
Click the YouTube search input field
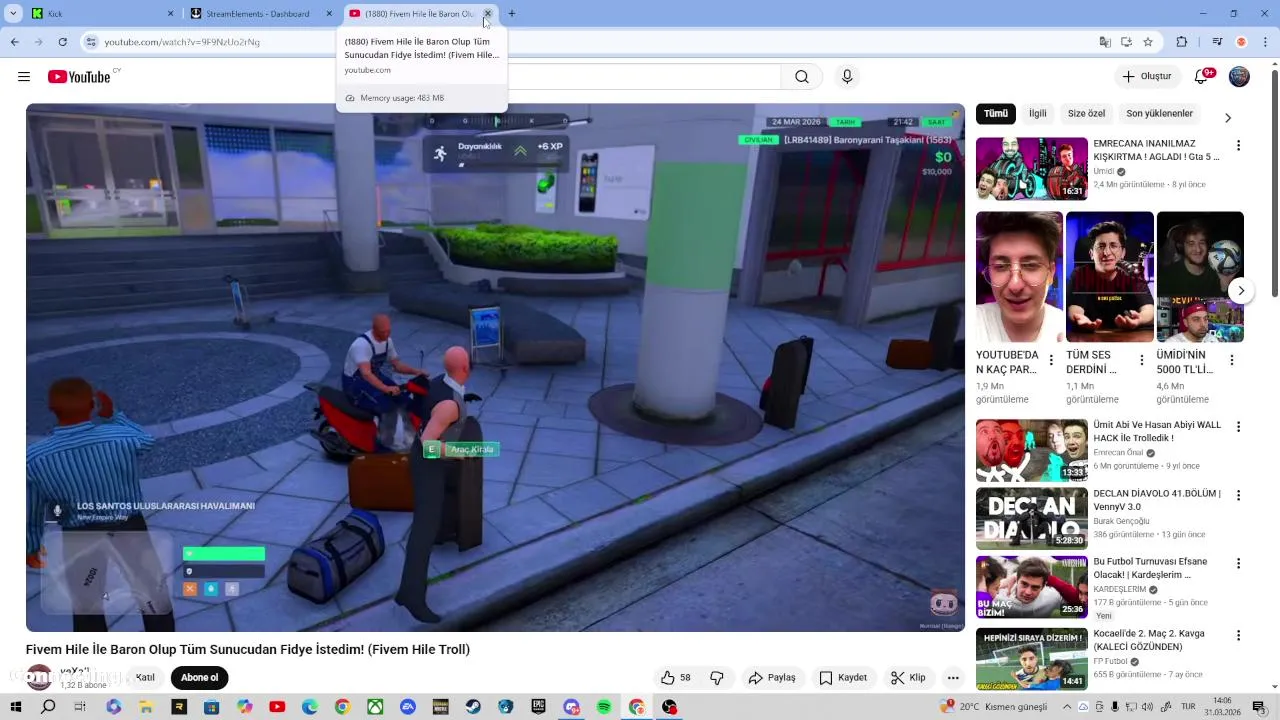tap(644, 77)
